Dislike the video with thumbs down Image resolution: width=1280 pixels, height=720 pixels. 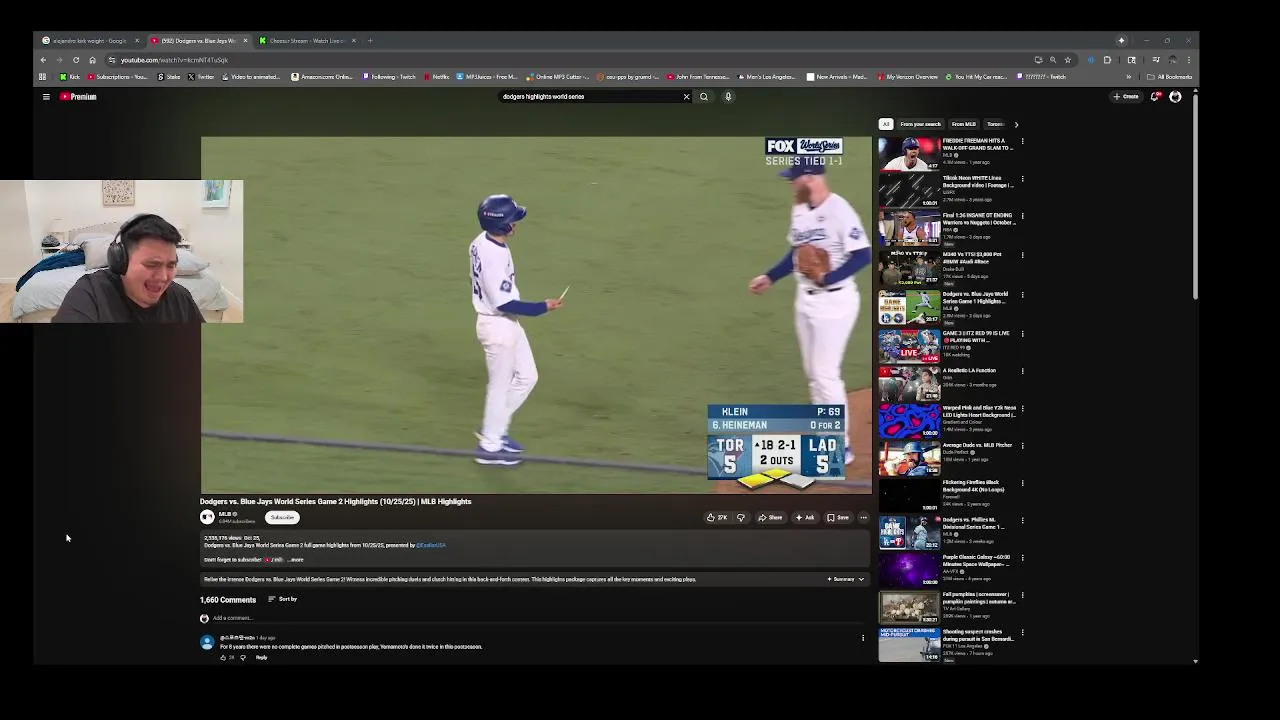pos(741,518)
